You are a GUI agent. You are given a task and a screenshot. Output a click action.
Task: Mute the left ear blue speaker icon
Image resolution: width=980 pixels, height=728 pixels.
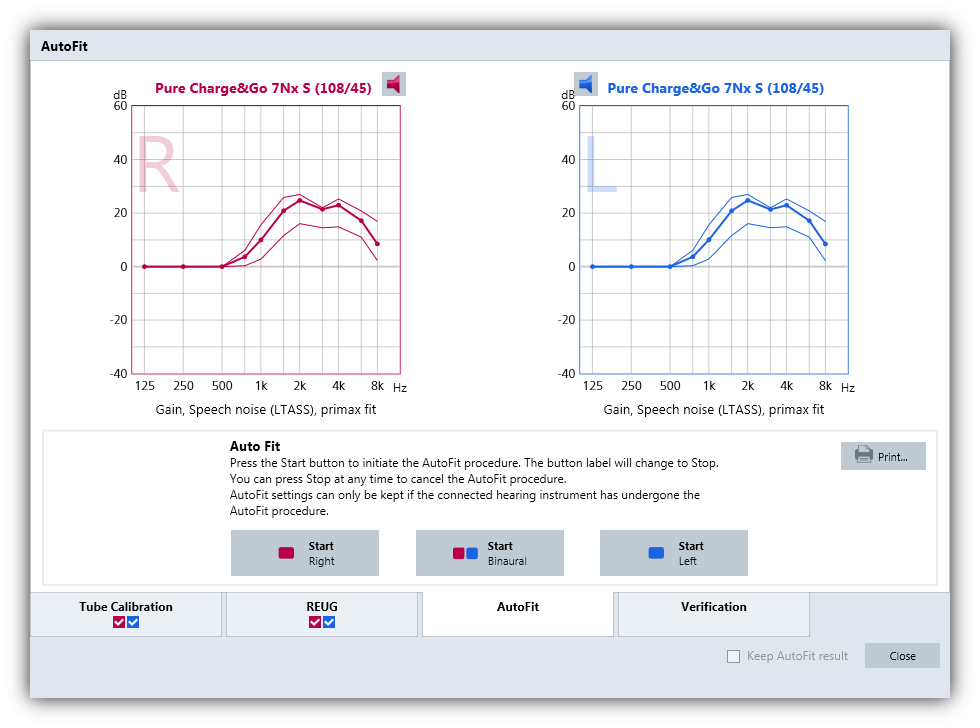click(586, 84)
